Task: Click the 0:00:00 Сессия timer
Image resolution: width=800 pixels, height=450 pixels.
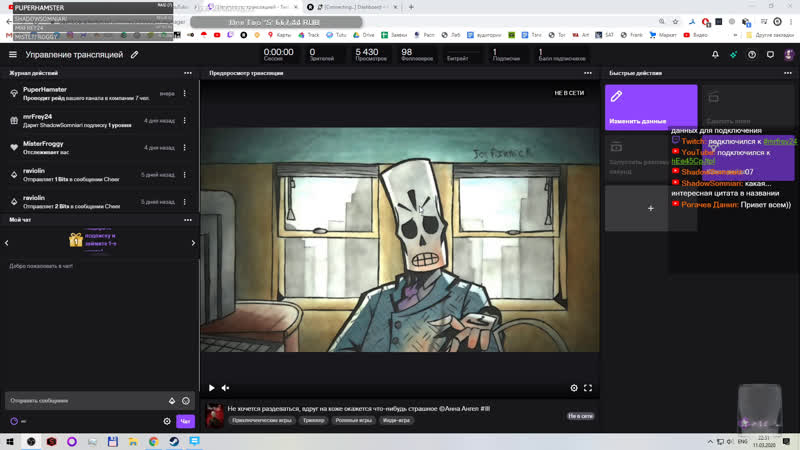Action: pos(279,55)
